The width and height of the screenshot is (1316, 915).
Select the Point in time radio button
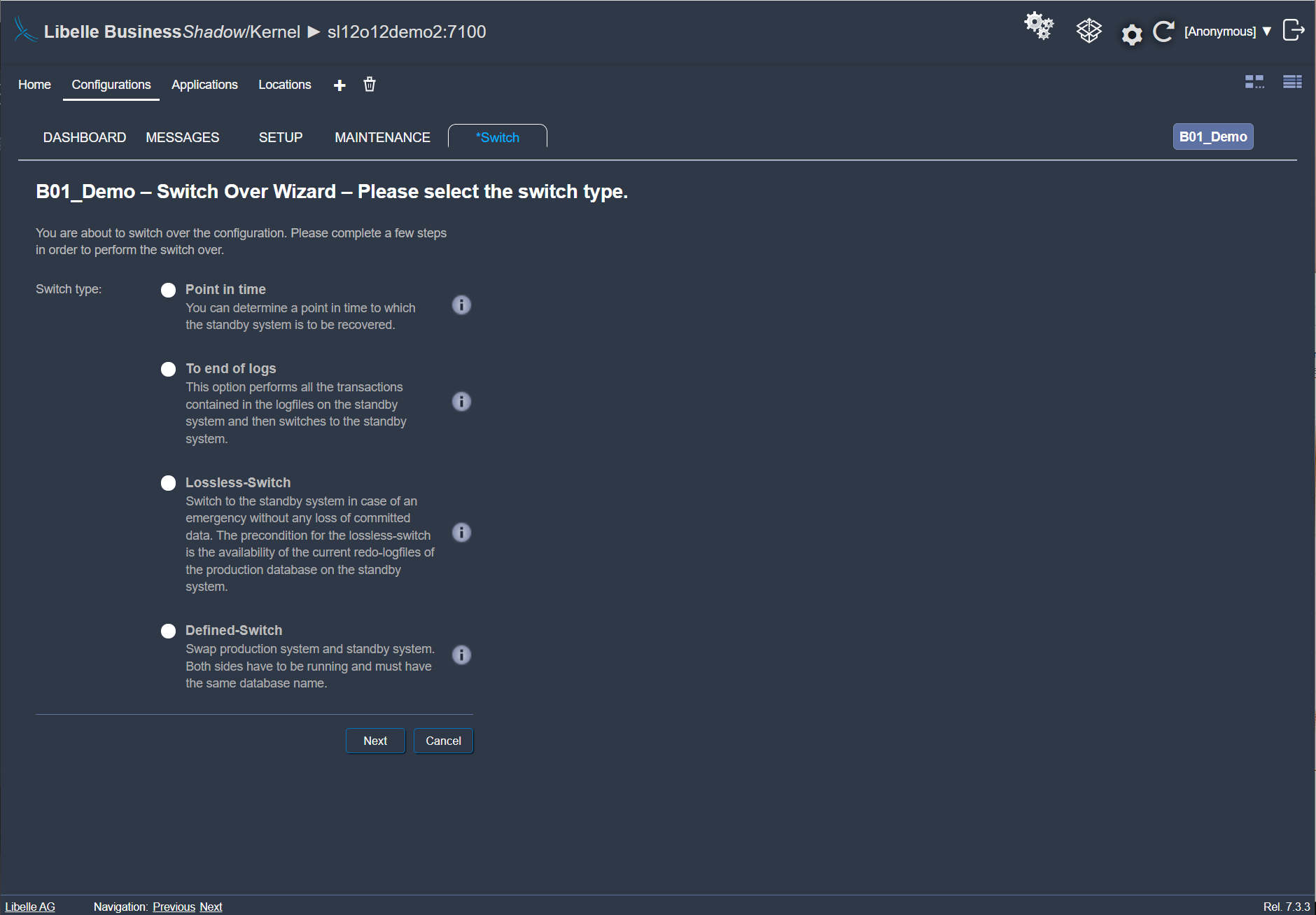tap(168, 291)
